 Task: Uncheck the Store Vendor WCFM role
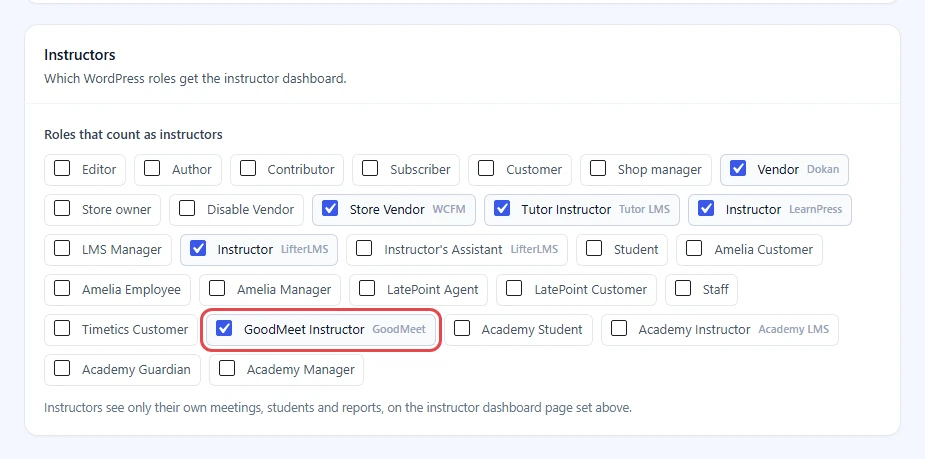[330, 209]
